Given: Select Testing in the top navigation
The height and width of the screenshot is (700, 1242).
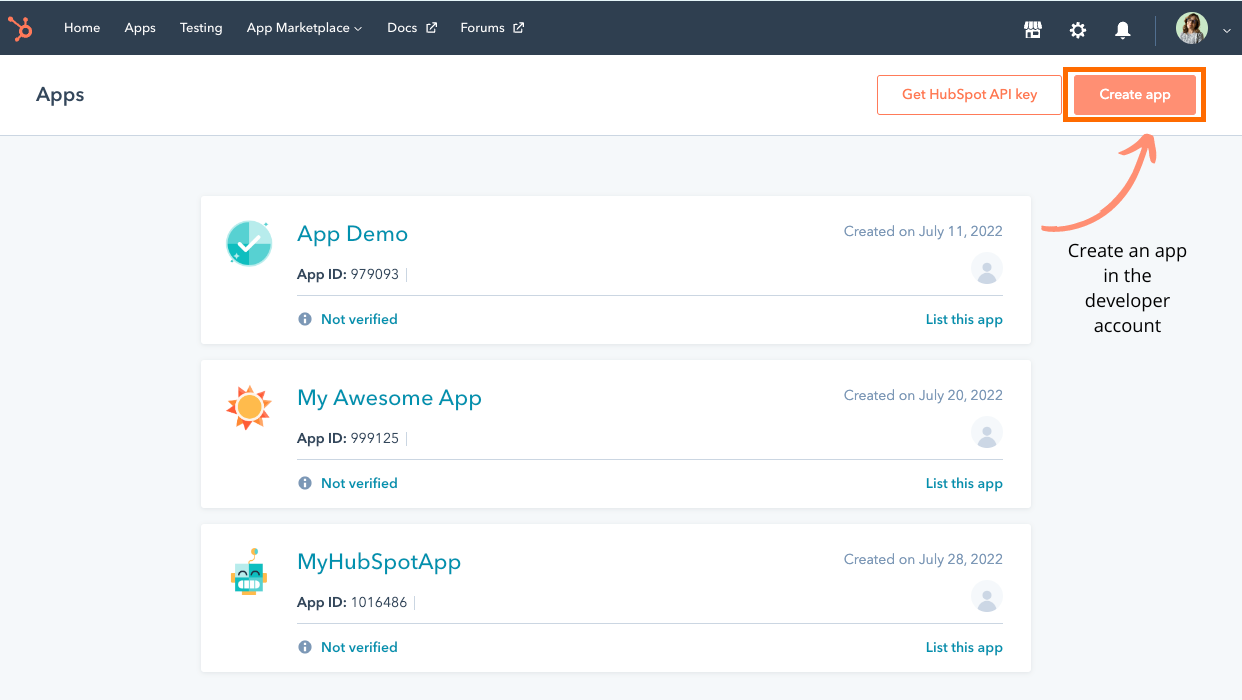Looking at the screenshot, I should 201,28.
